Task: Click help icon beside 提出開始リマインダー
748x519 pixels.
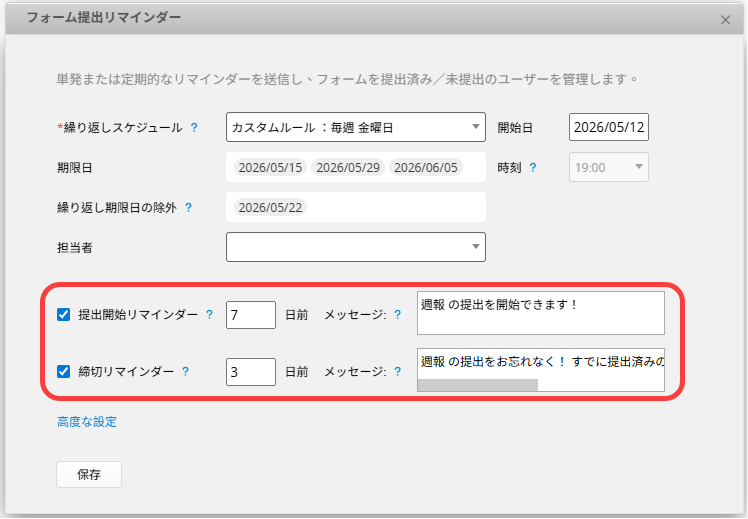Action: point(209,314)
